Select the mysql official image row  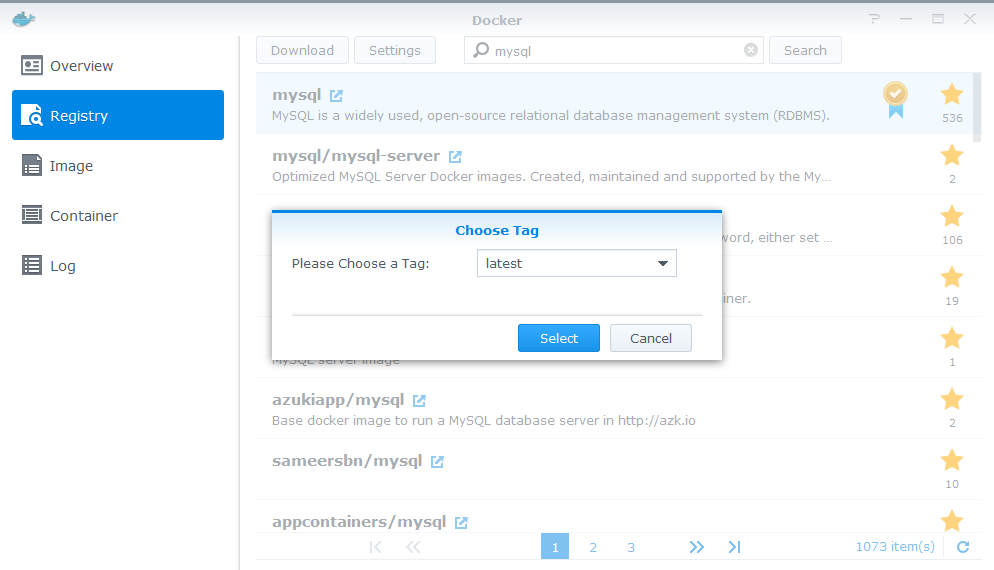coord(615,103)
